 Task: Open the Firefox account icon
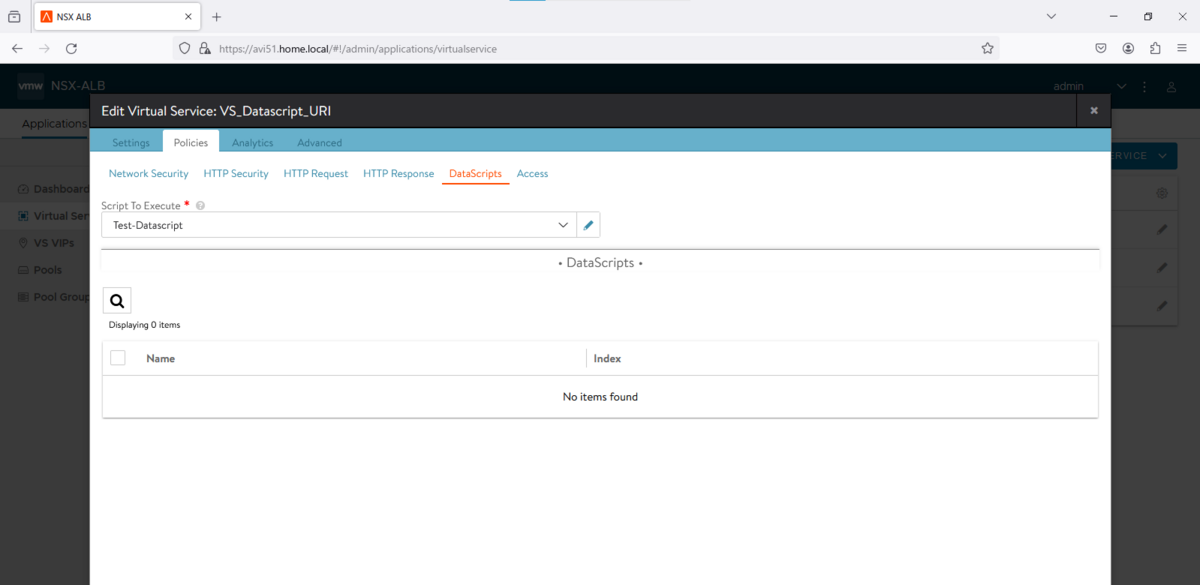(1128, 48)
